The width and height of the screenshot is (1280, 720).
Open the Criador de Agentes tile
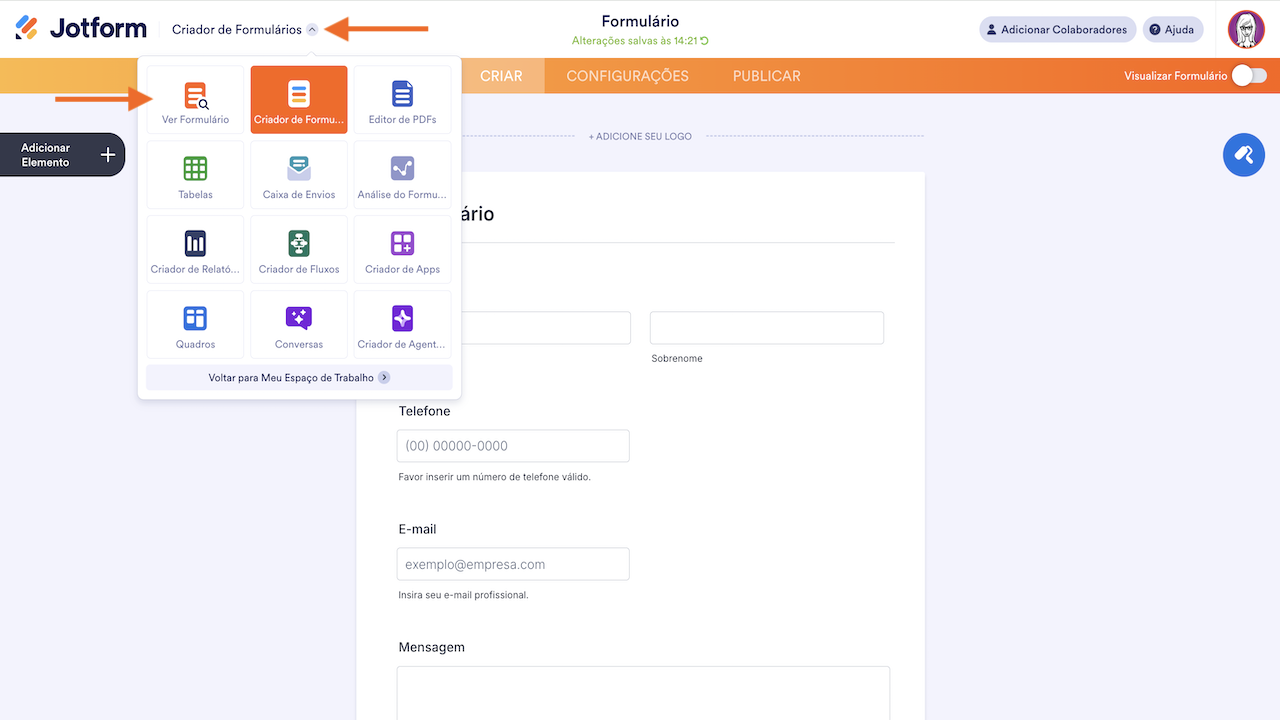402,325
